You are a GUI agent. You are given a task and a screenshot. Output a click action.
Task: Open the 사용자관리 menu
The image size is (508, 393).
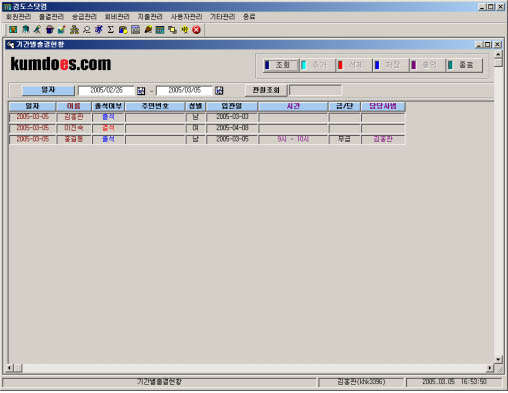point(186,17)
